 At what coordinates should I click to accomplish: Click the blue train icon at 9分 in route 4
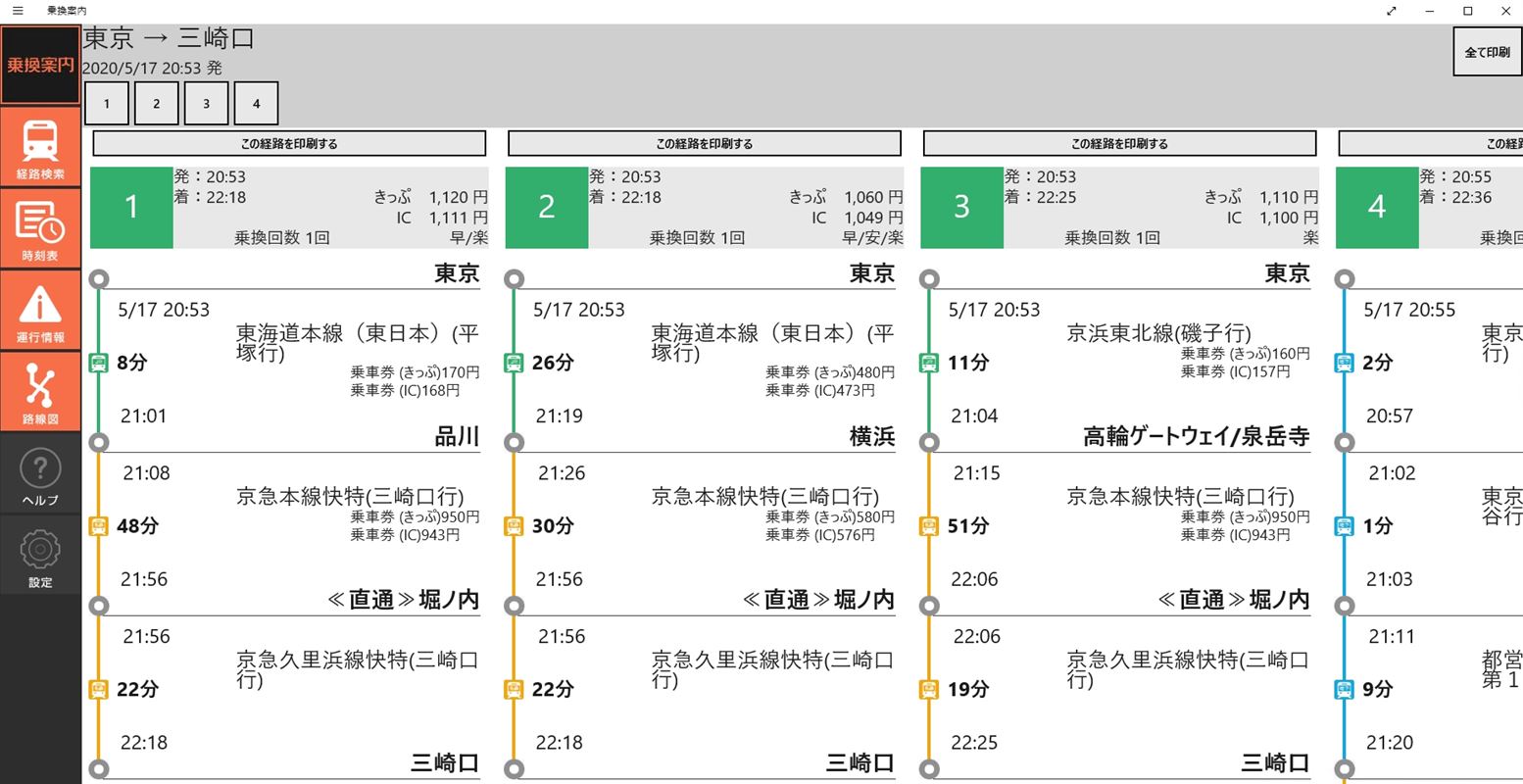coord(1345,690)
